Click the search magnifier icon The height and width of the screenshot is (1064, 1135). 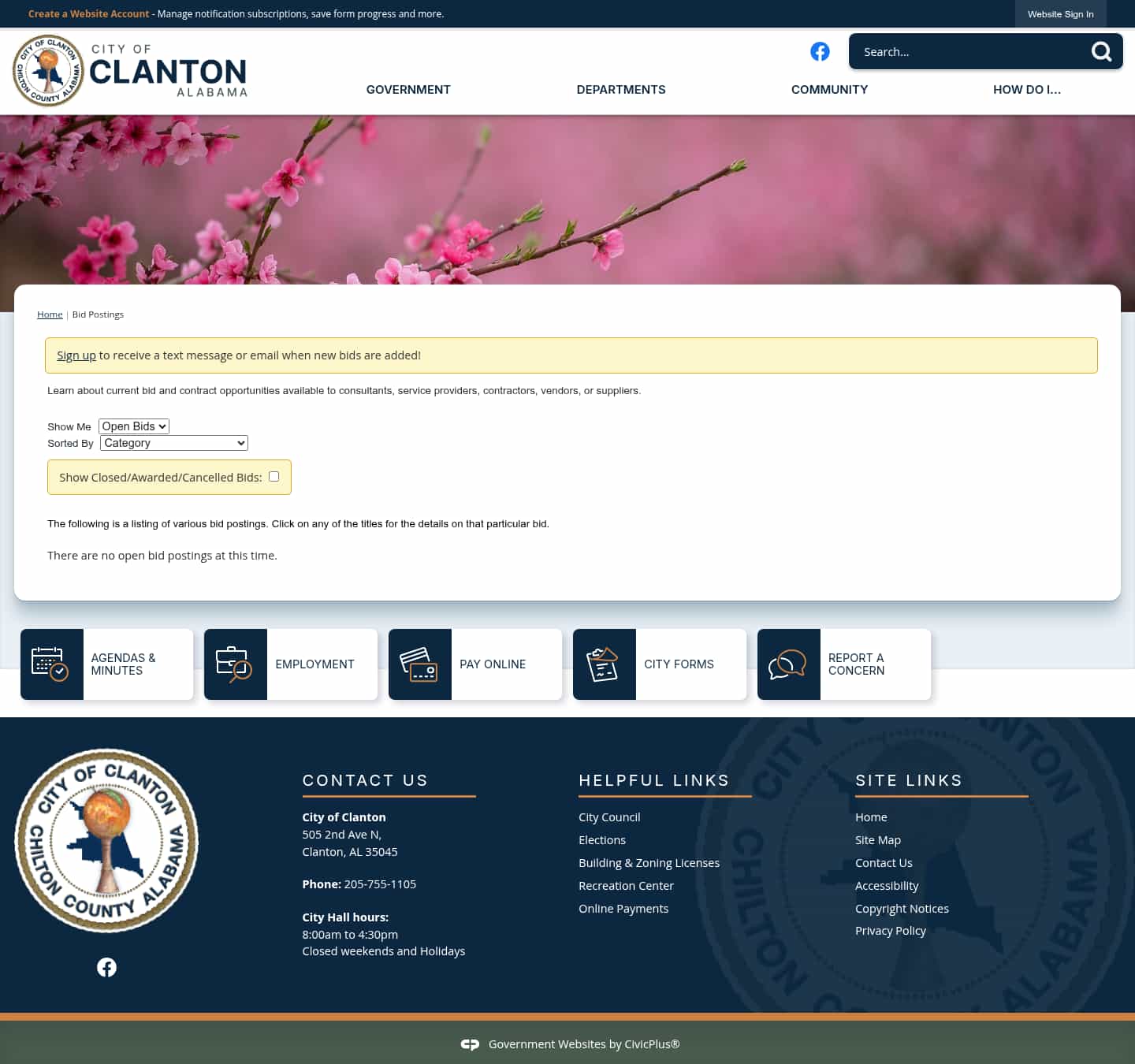pyautogui.click(x=1101, y=51)
